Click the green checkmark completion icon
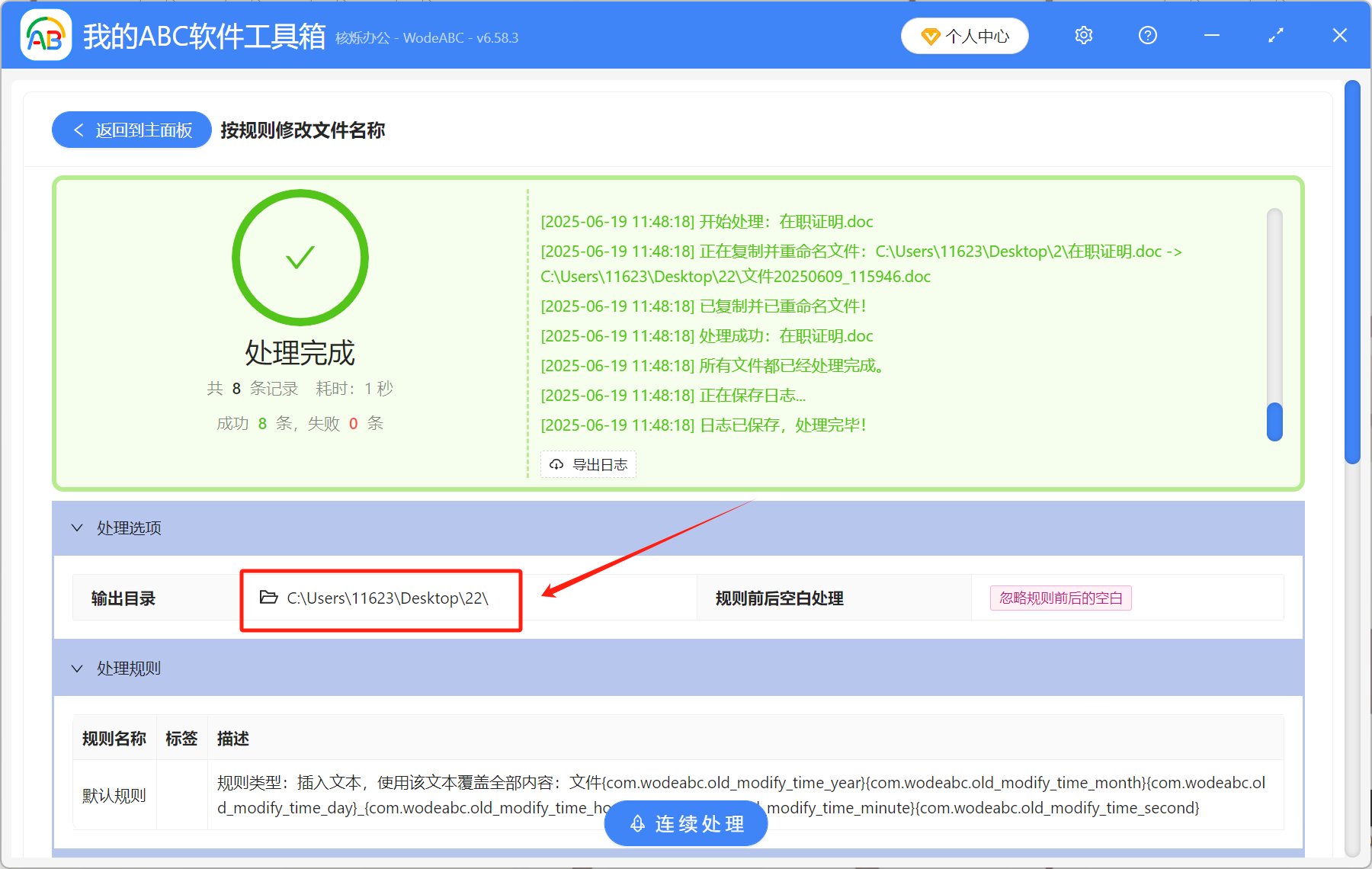The width and height of the screenshot is (1372, 869). pyautogui.click(x=300, y=258)
